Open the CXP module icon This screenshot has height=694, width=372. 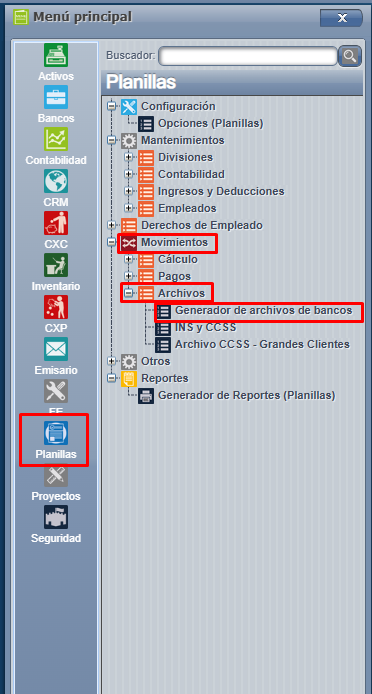point(56,307)
